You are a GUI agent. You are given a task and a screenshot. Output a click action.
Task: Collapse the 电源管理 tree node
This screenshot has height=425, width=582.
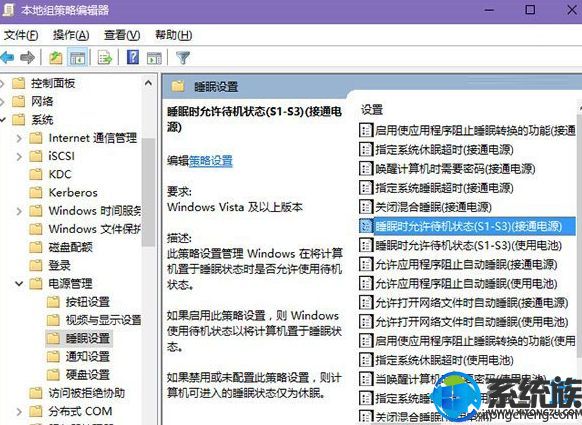pos(19,284)
